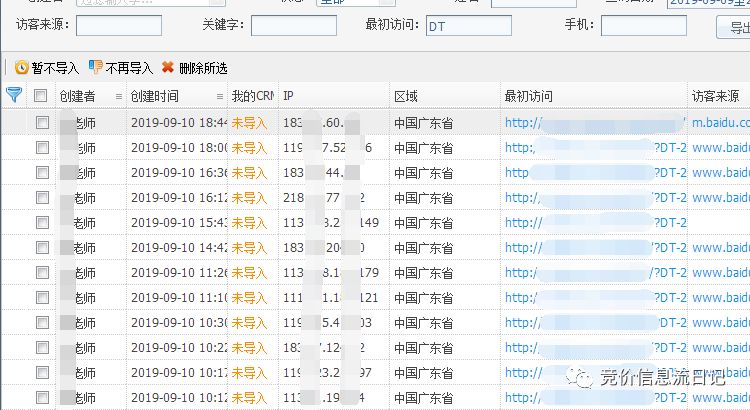Sort by 创建者 column header
The image size is (750, 410).
click(77, 96)
